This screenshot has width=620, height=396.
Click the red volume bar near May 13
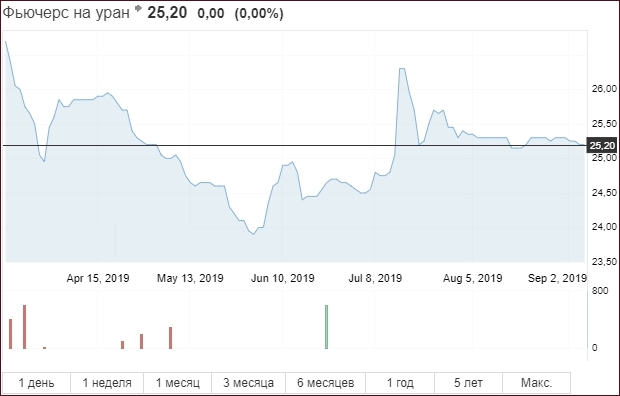click(170, 338)
